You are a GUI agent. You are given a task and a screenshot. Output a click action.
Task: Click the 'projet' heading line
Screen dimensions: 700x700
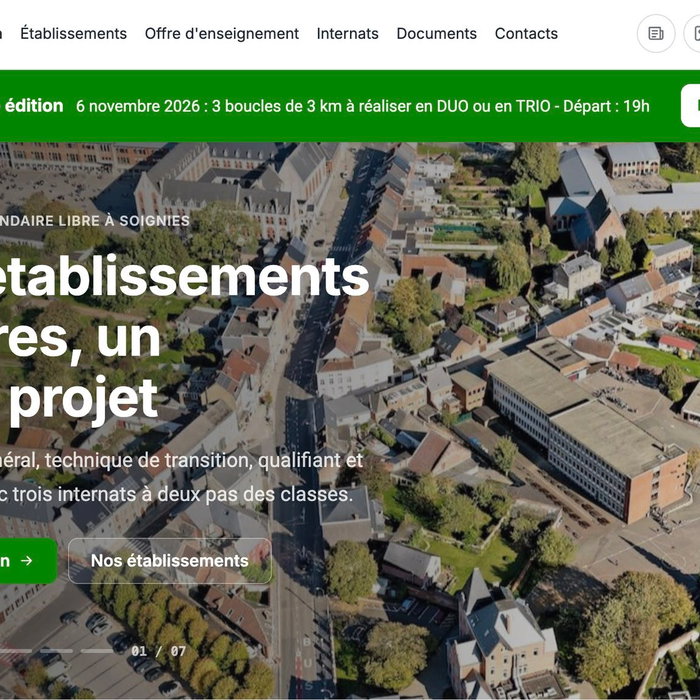pos(83,399)
